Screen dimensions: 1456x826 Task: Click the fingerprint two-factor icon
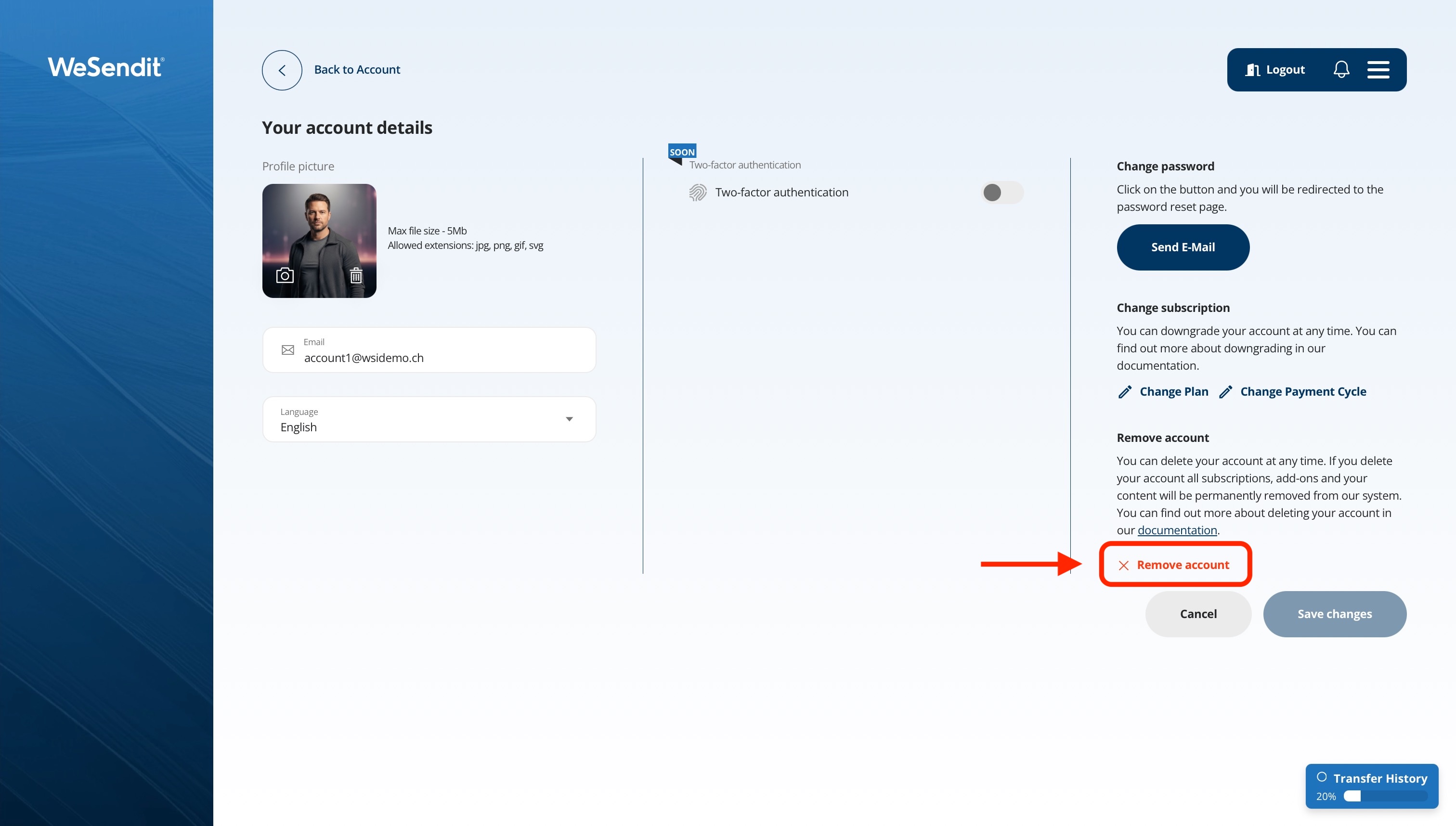[x=697, y=193]
